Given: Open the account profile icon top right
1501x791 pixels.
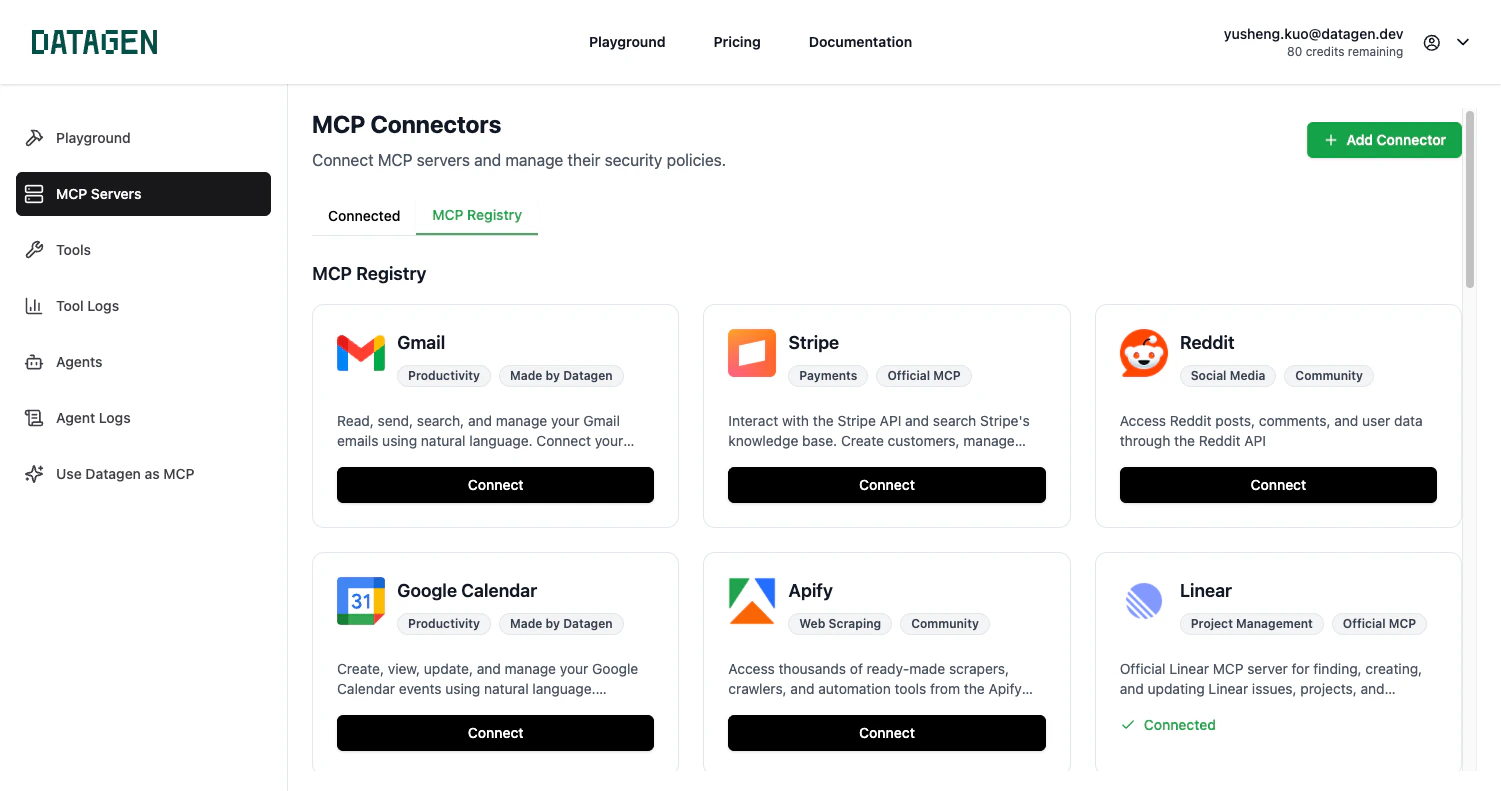Looking at the screenshot, I should pyautogui.click(x=1431, y=42).
